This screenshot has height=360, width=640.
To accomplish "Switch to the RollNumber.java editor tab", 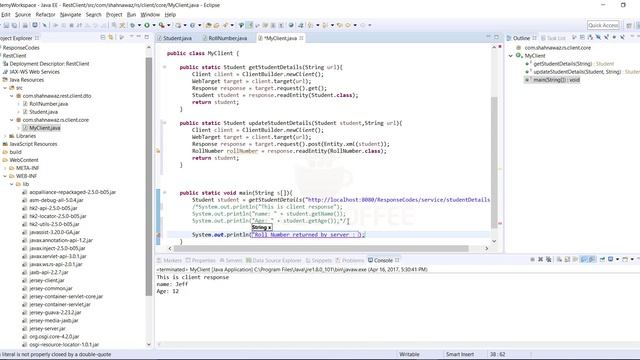I will point(227,38).
